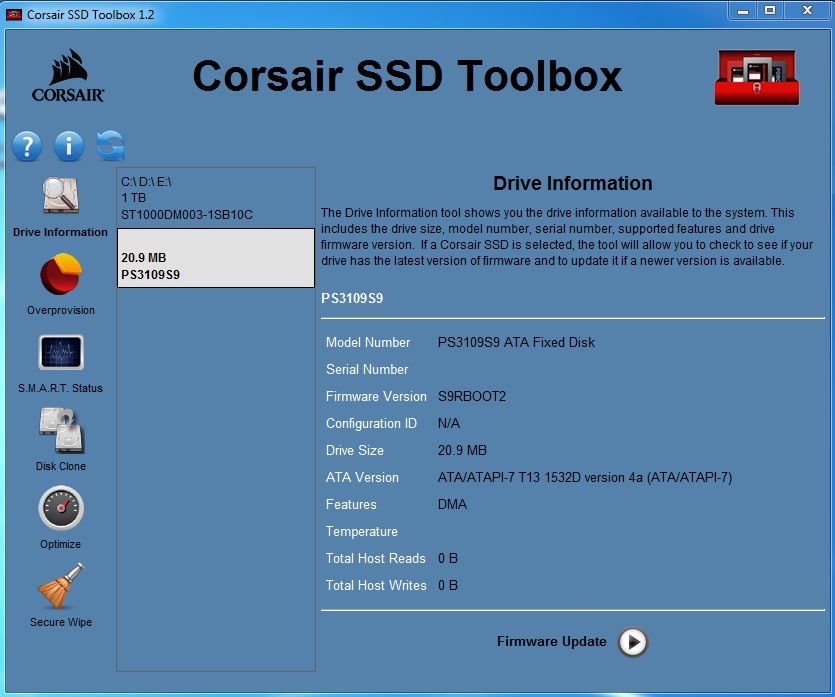Open the Secure Wipe broom icon

click(61, 586)
